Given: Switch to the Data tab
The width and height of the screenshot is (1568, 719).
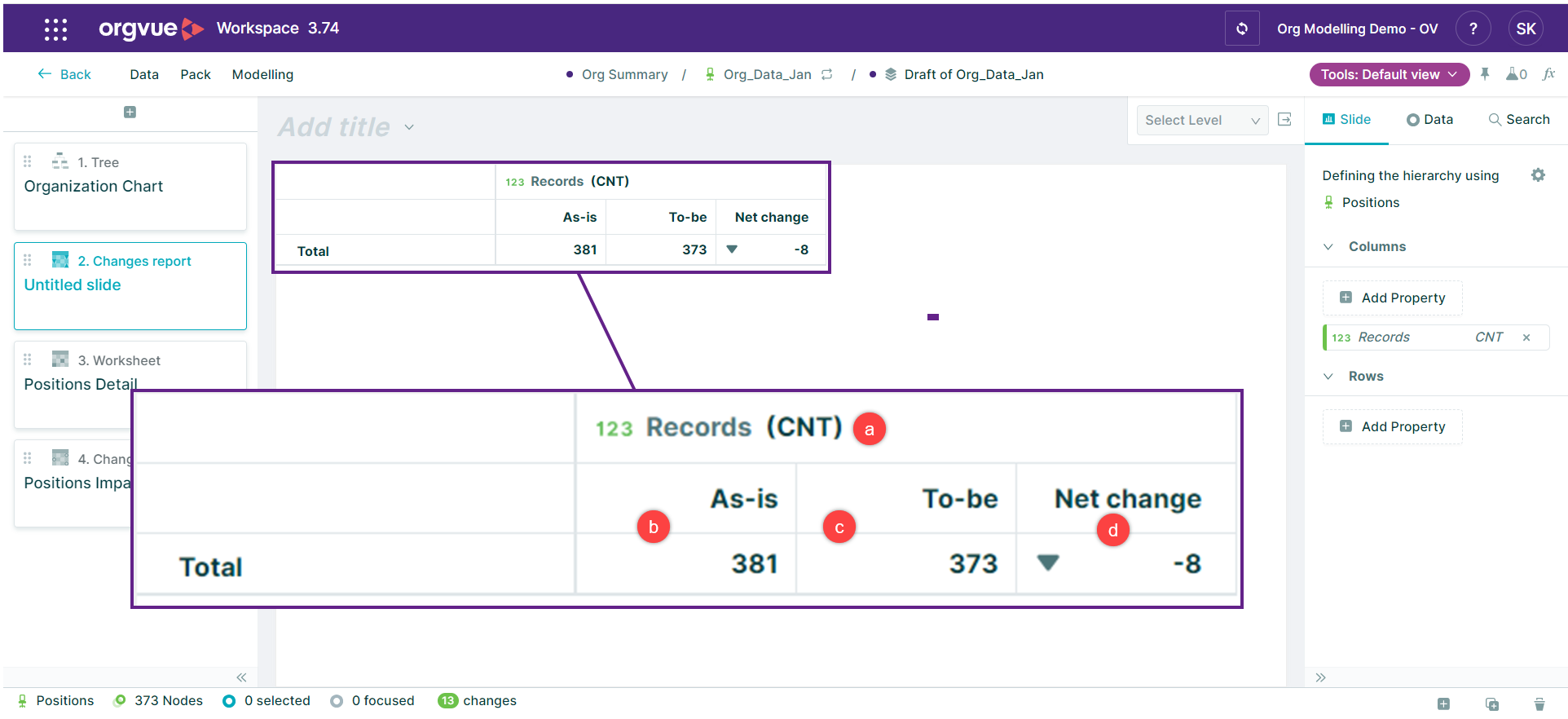Looking at the screenshot, I should (1429, 120).
